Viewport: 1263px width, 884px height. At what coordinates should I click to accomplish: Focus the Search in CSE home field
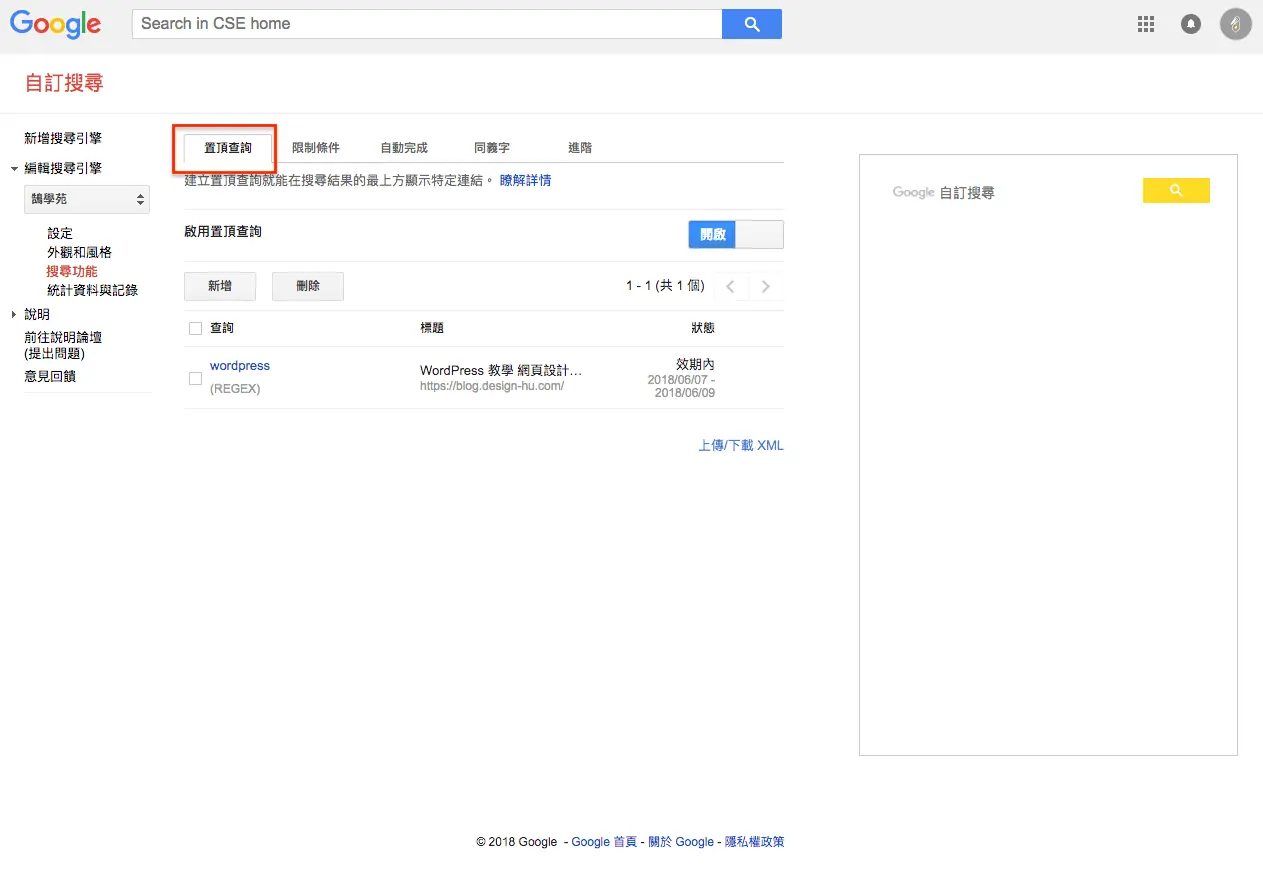427,24
